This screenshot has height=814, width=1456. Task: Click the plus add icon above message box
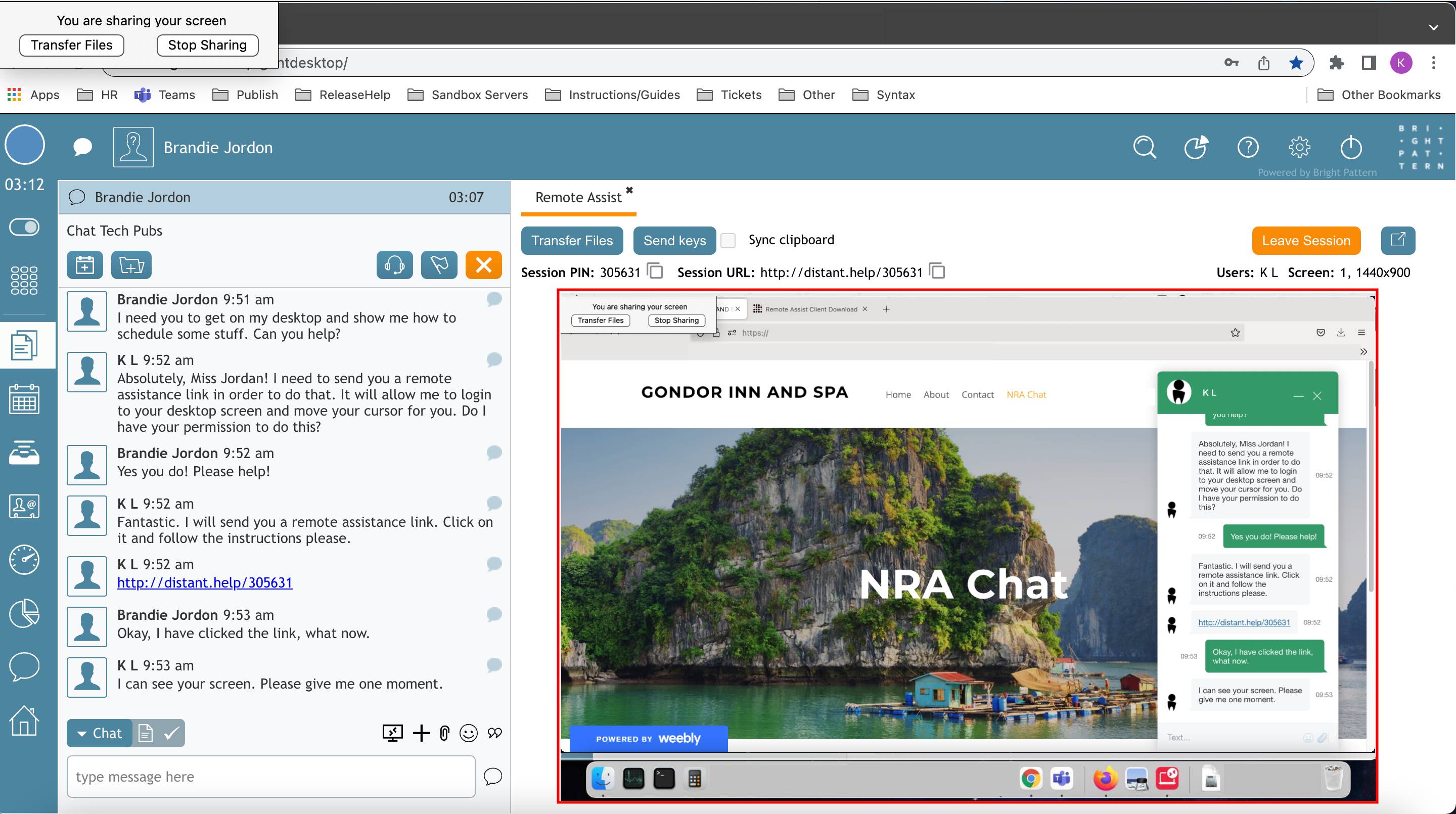[x=421, y=733]
